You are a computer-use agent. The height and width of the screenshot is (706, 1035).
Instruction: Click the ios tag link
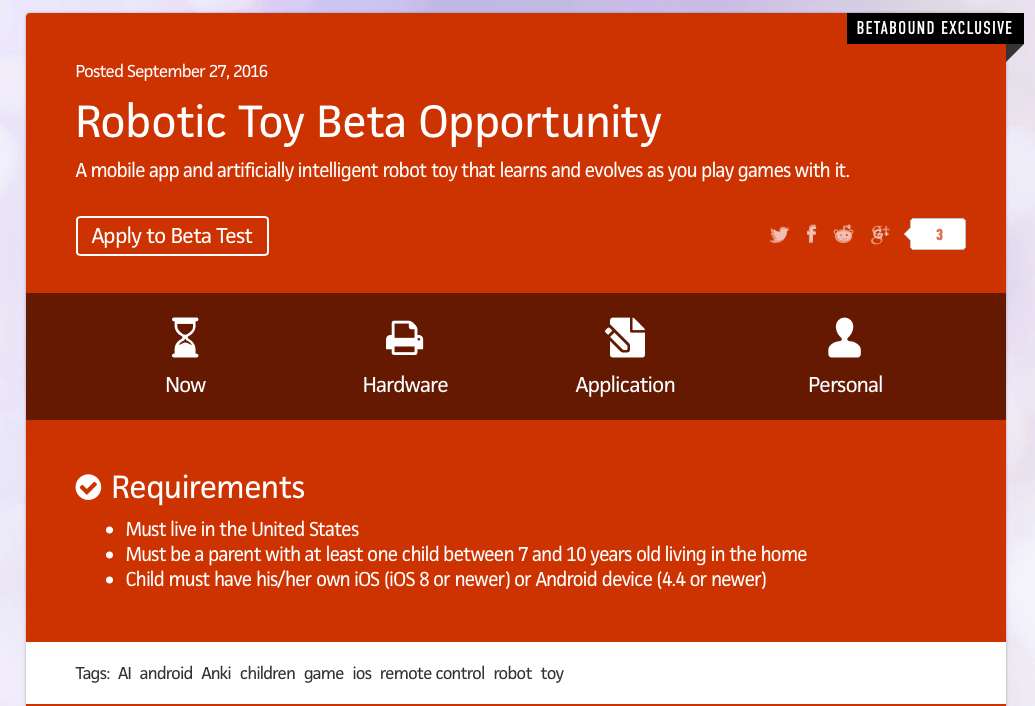coord(362,673)
